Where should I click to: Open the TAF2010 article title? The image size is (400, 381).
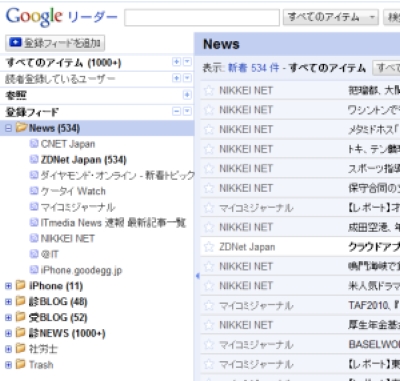pyautogui.click(x=374, y=305)
